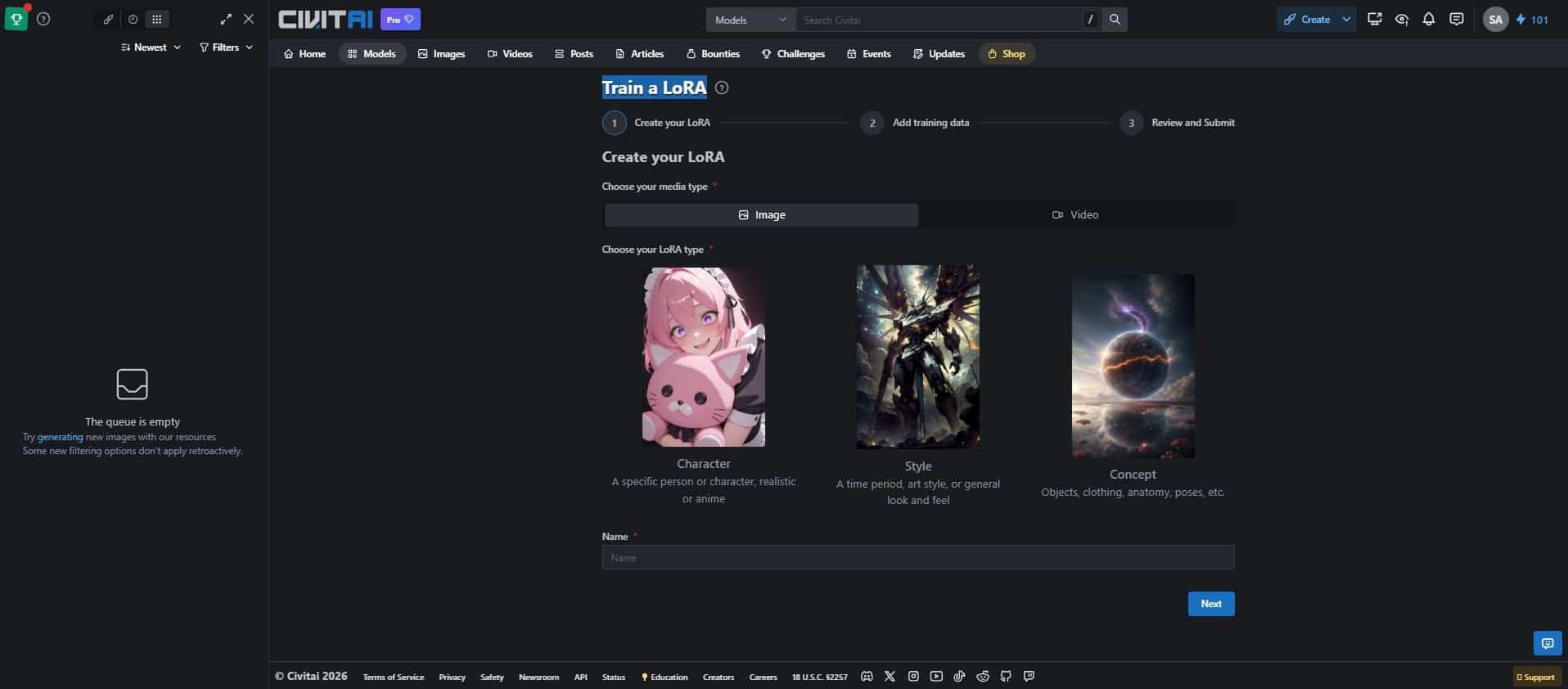Click step 3 Review and Submit
Screen dimensions: 1568x689
click(1178, 123)
